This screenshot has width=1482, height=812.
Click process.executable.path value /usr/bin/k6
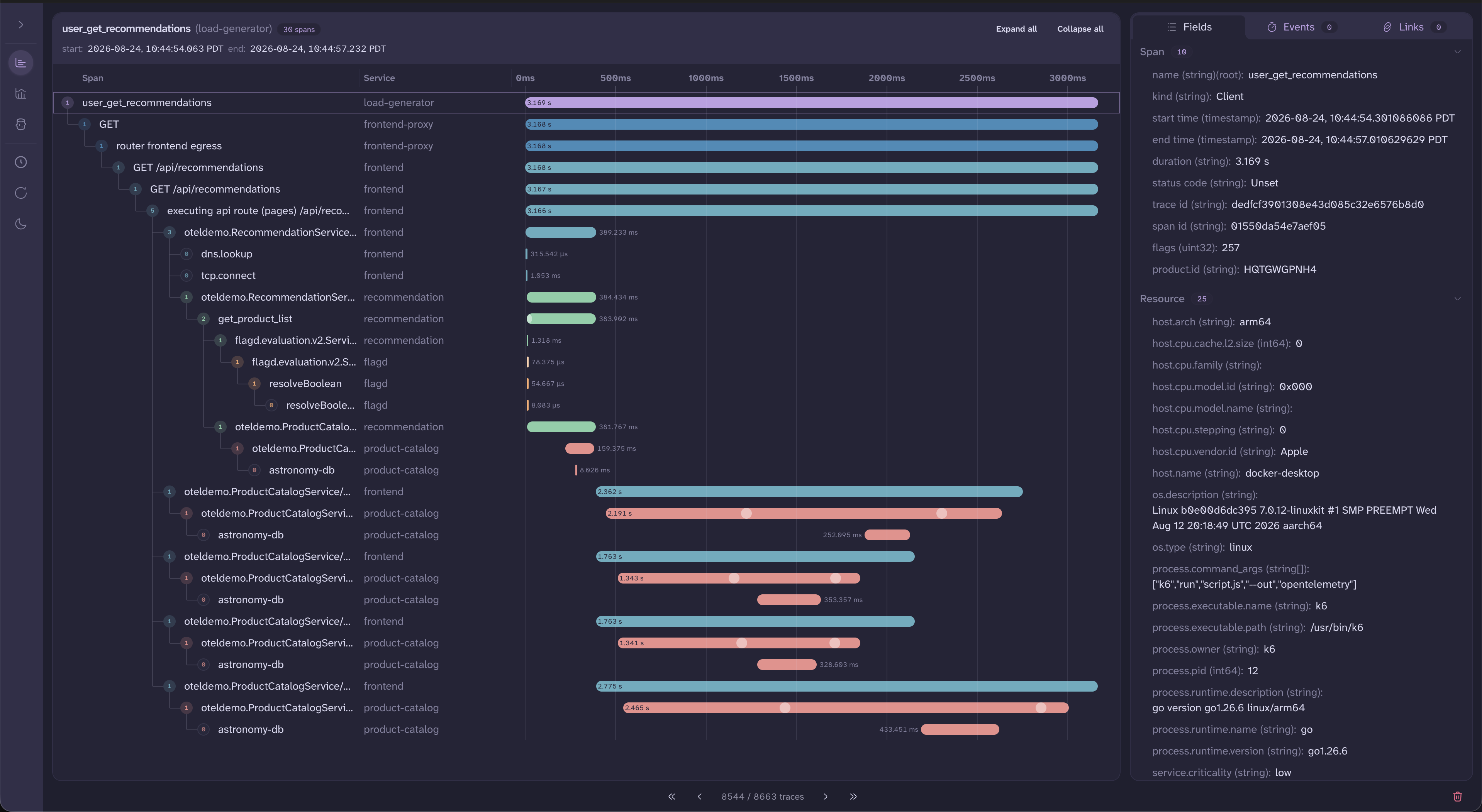(x=1336, y=628)
